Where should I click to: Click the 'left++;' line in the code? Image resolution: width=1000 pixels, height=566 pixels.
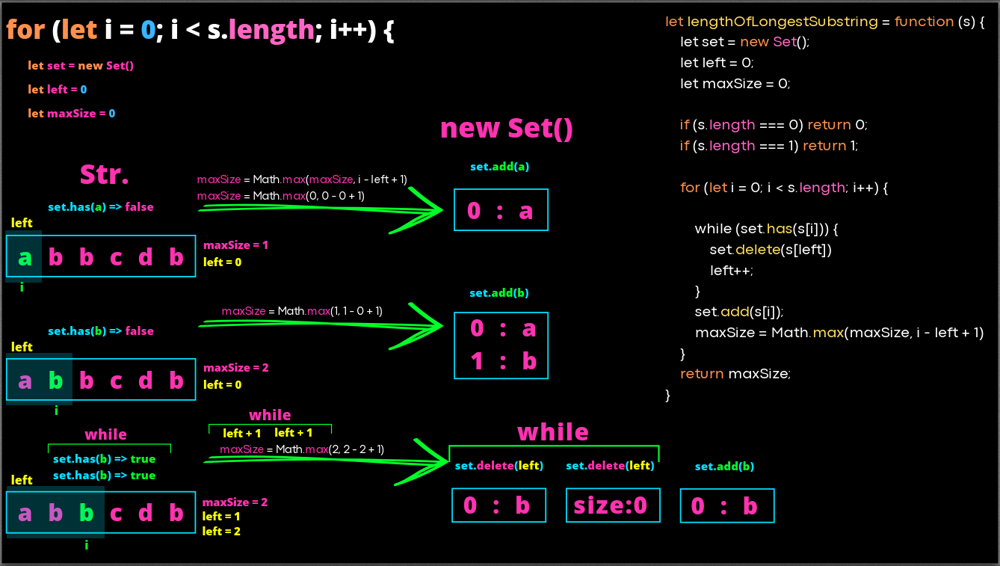[732, 270]
